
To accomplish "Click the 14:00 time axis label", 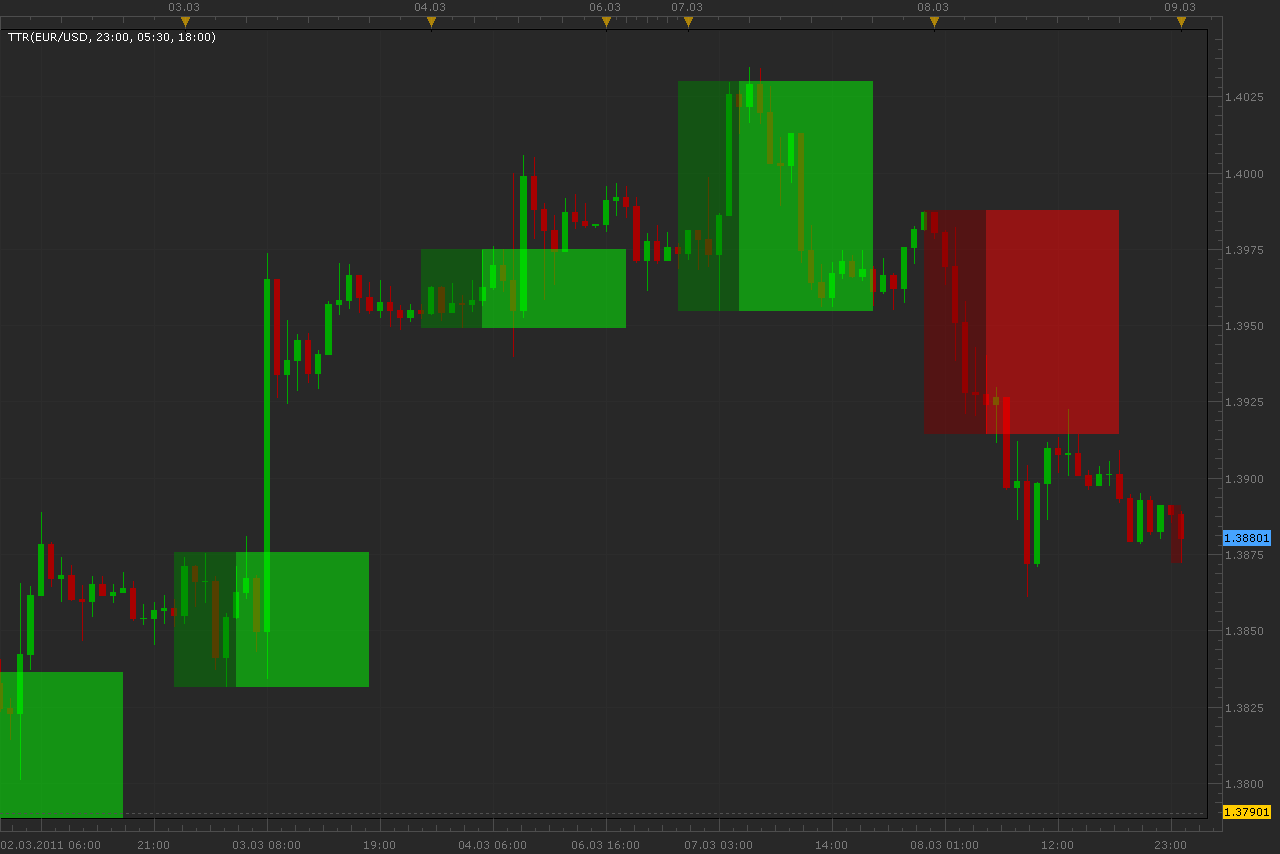I will click(832, 845).
